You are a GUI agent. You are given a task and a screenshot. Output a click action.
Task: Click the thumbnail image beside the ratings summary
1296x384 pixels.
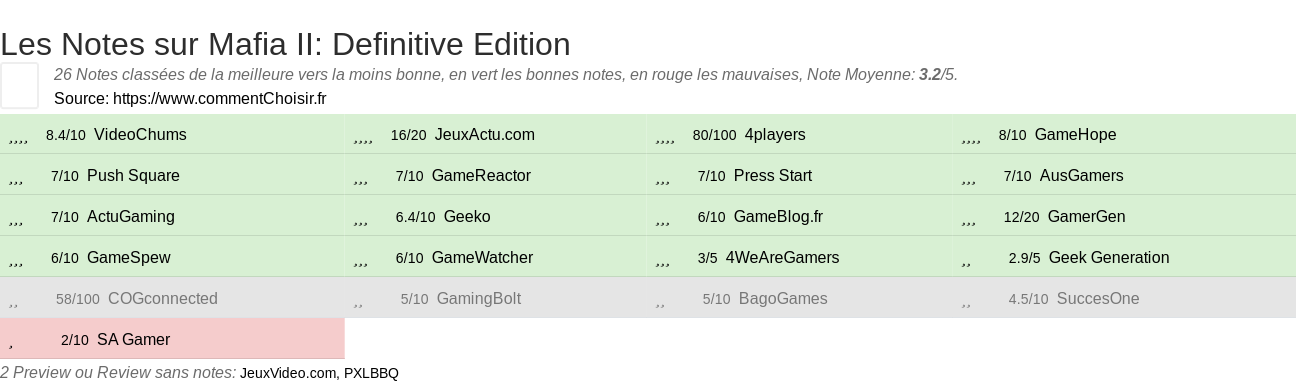[x=19, y=85]
